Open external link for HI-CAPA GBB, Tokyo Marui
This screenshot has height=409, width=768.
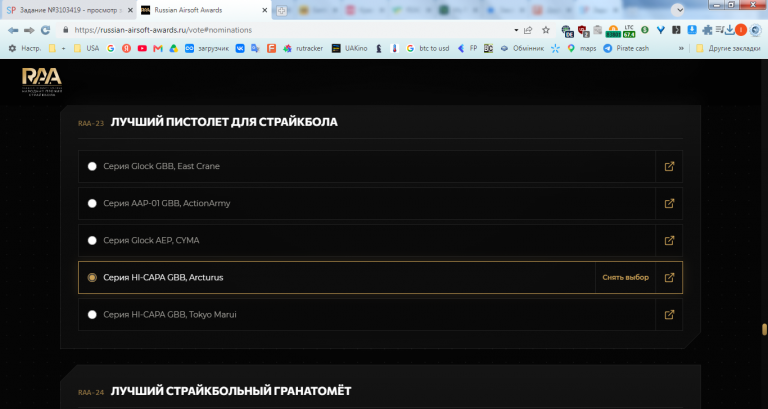669,314
